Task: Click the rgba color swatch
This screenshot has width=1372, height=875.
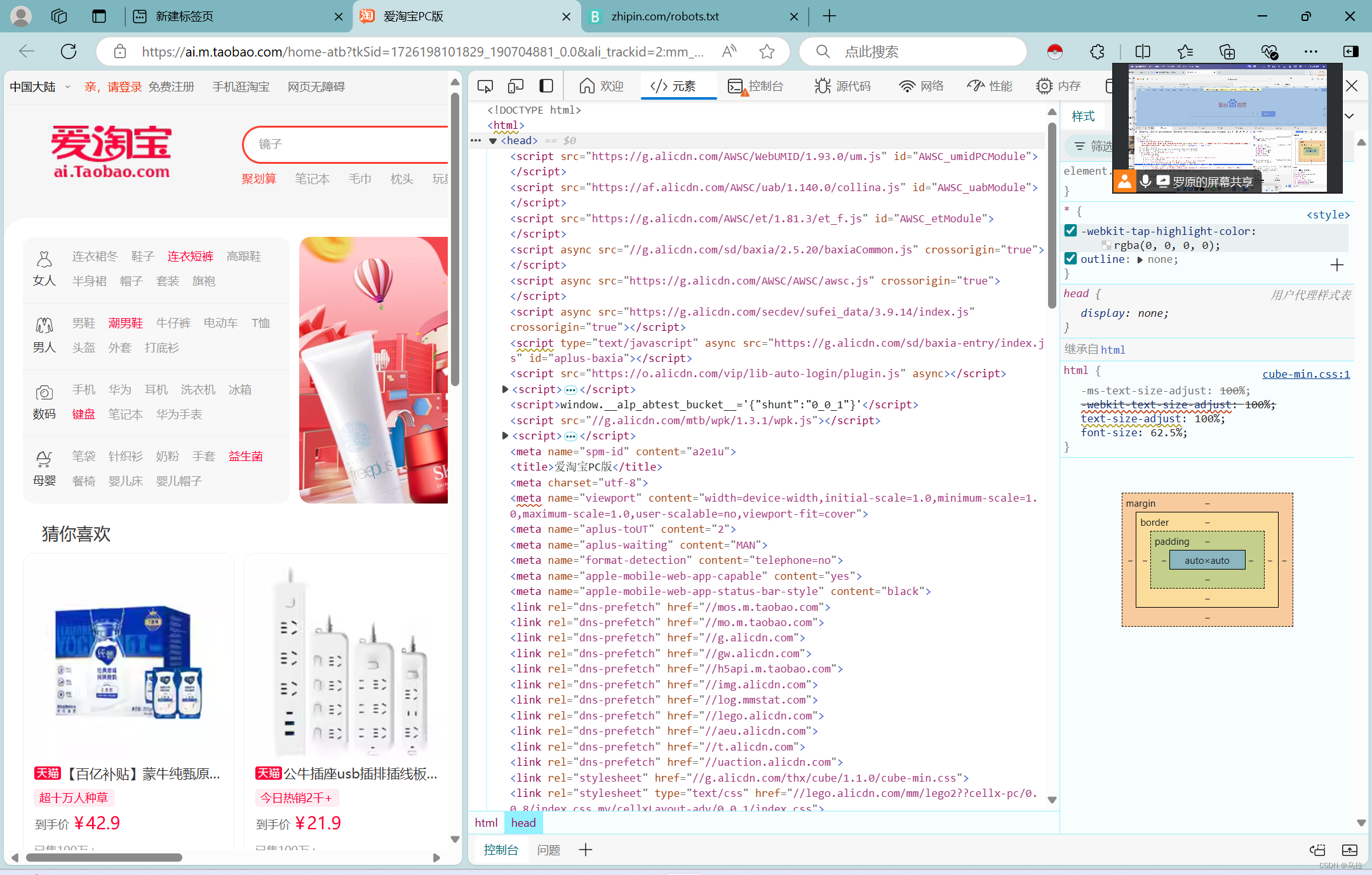Action: 1106,246
